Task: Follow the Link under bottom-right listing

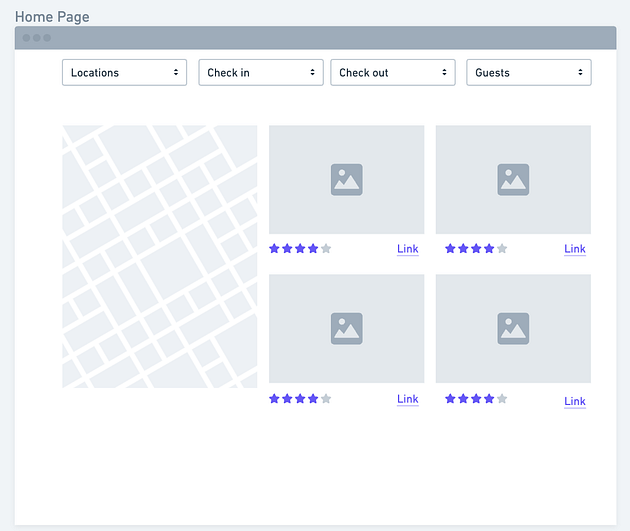Action: coord(575,401)
